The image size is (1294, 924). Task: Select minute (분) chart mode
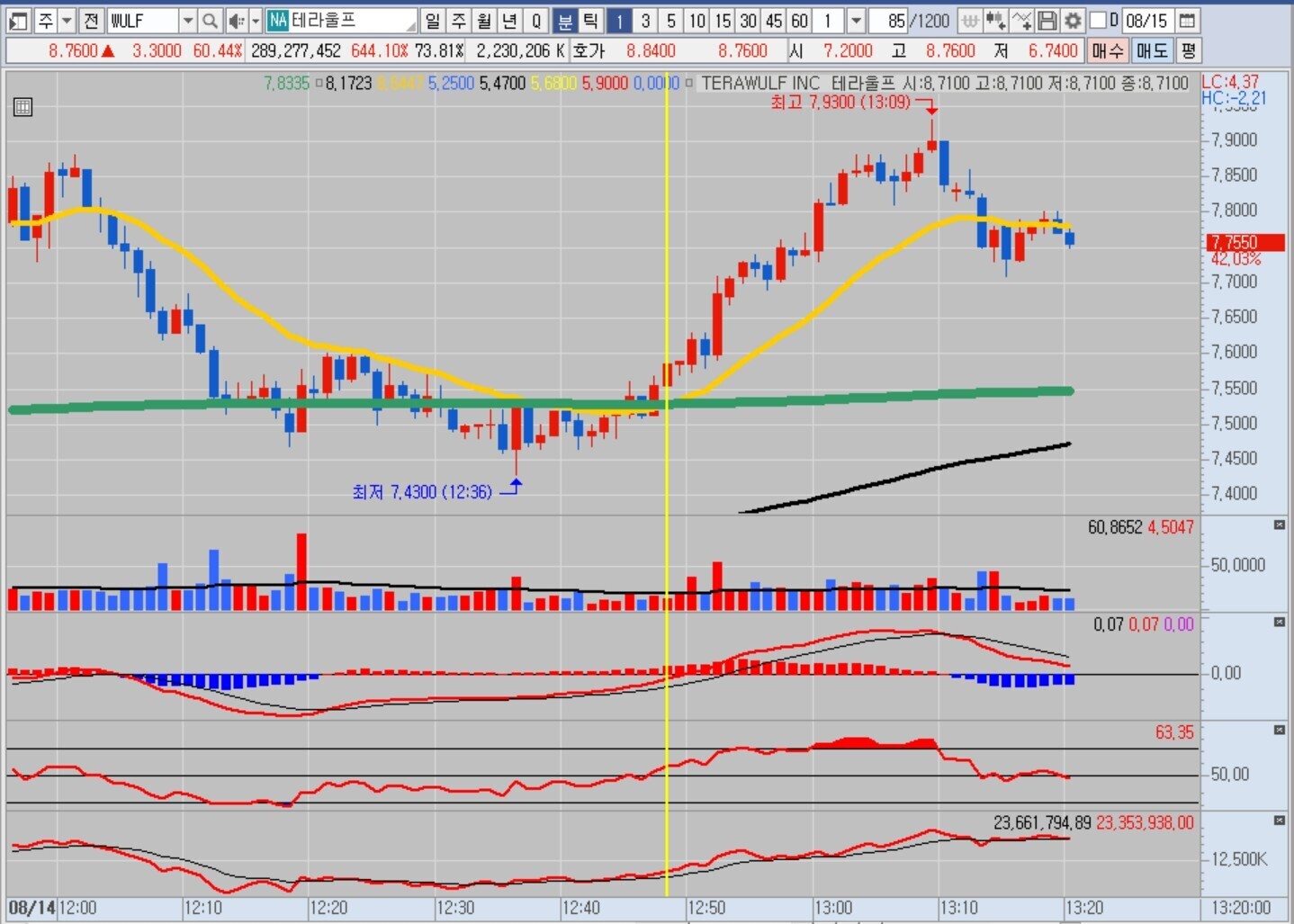tap(564, 20)
